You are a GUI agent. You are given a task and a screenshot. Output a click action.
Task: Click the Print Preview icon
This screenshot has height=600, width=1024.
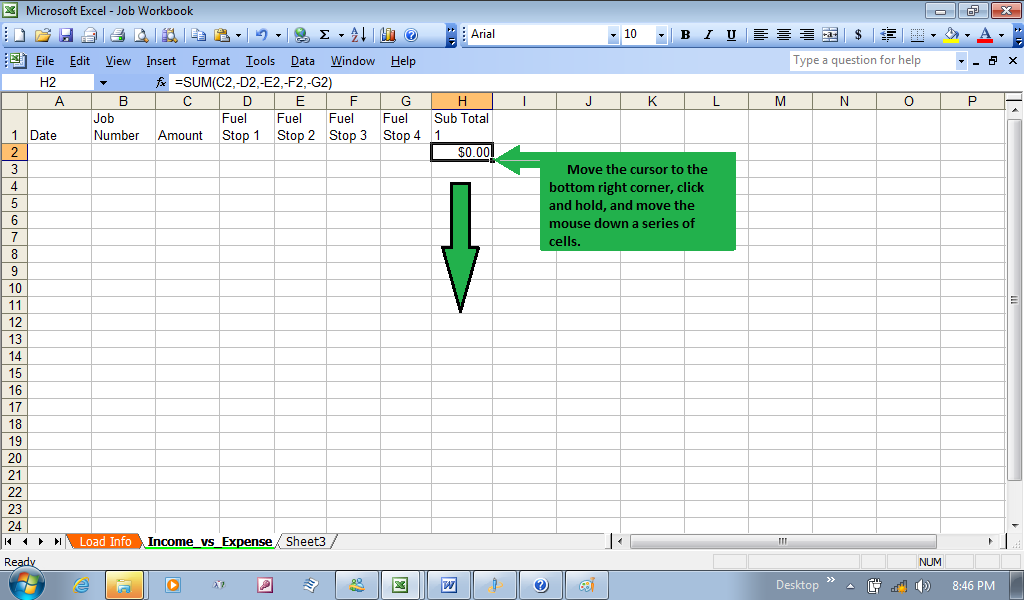(x=141, y=35)
